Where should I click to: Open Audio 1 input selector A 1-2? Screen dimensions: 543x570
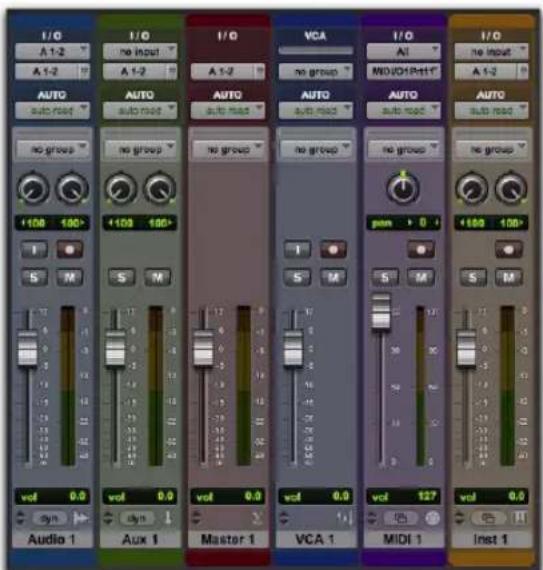pos(52,51)
